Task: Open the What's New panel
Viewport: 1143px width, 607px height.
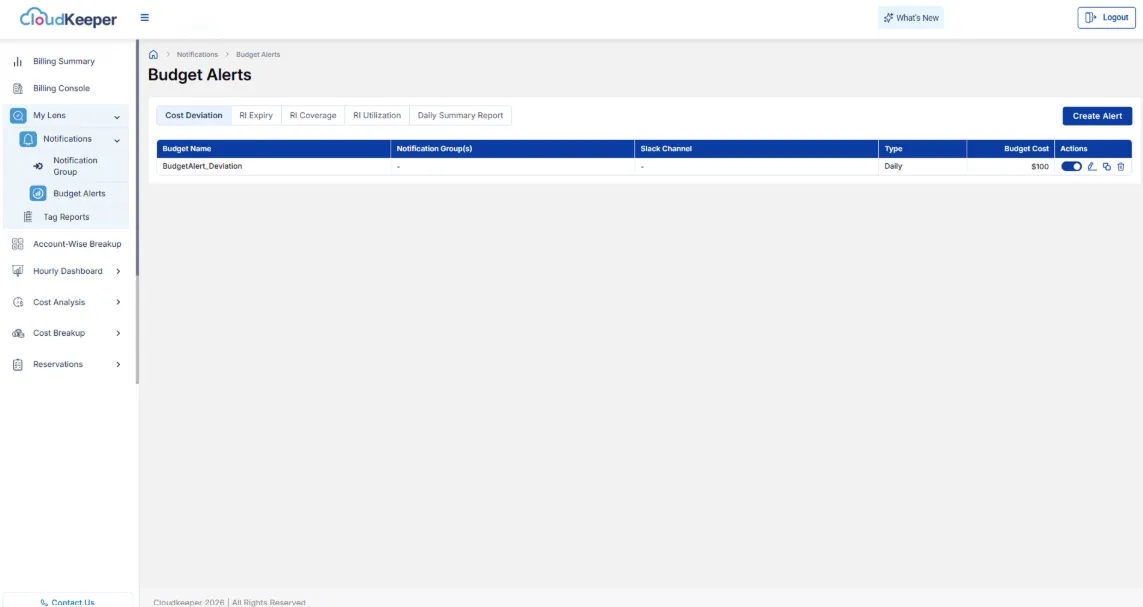Action: [x=911, y=18]
